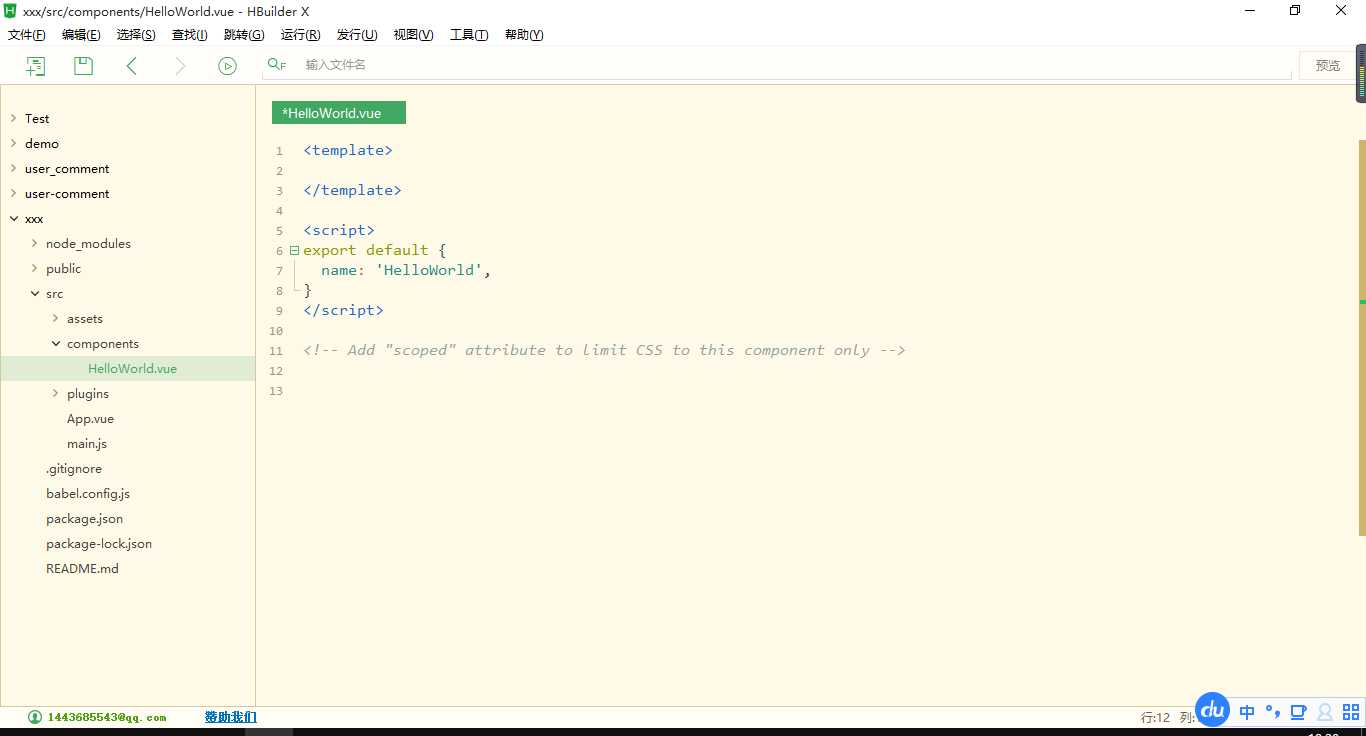Select the *HelloWorld.vue editor tab
Image resolution: width=1366 pixels, height=736 pixels.
pos(339,113)
